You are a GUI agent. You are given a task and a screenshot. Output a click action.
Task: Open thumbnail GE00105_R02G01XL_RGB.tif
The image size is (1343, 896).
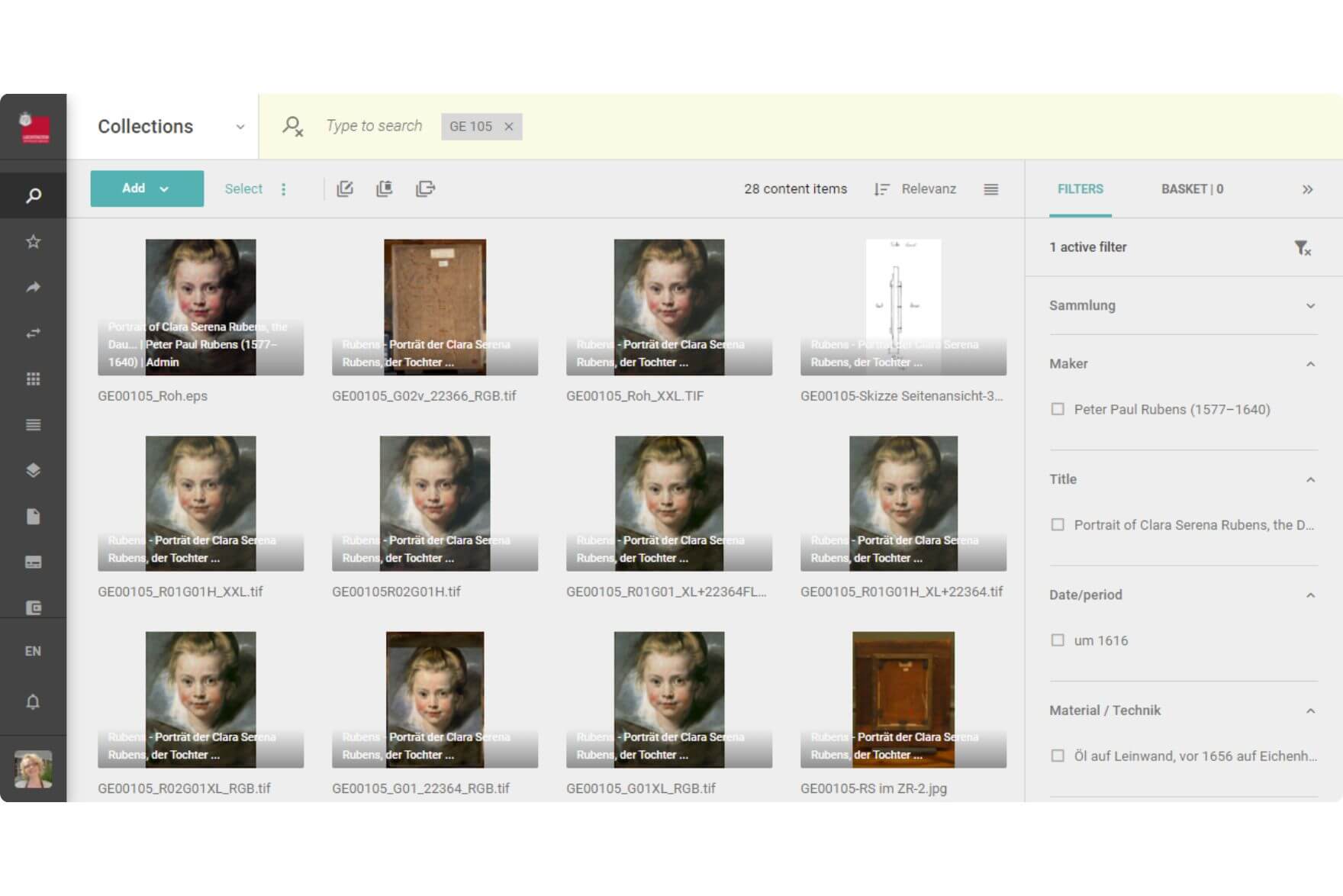coord(201,700)
